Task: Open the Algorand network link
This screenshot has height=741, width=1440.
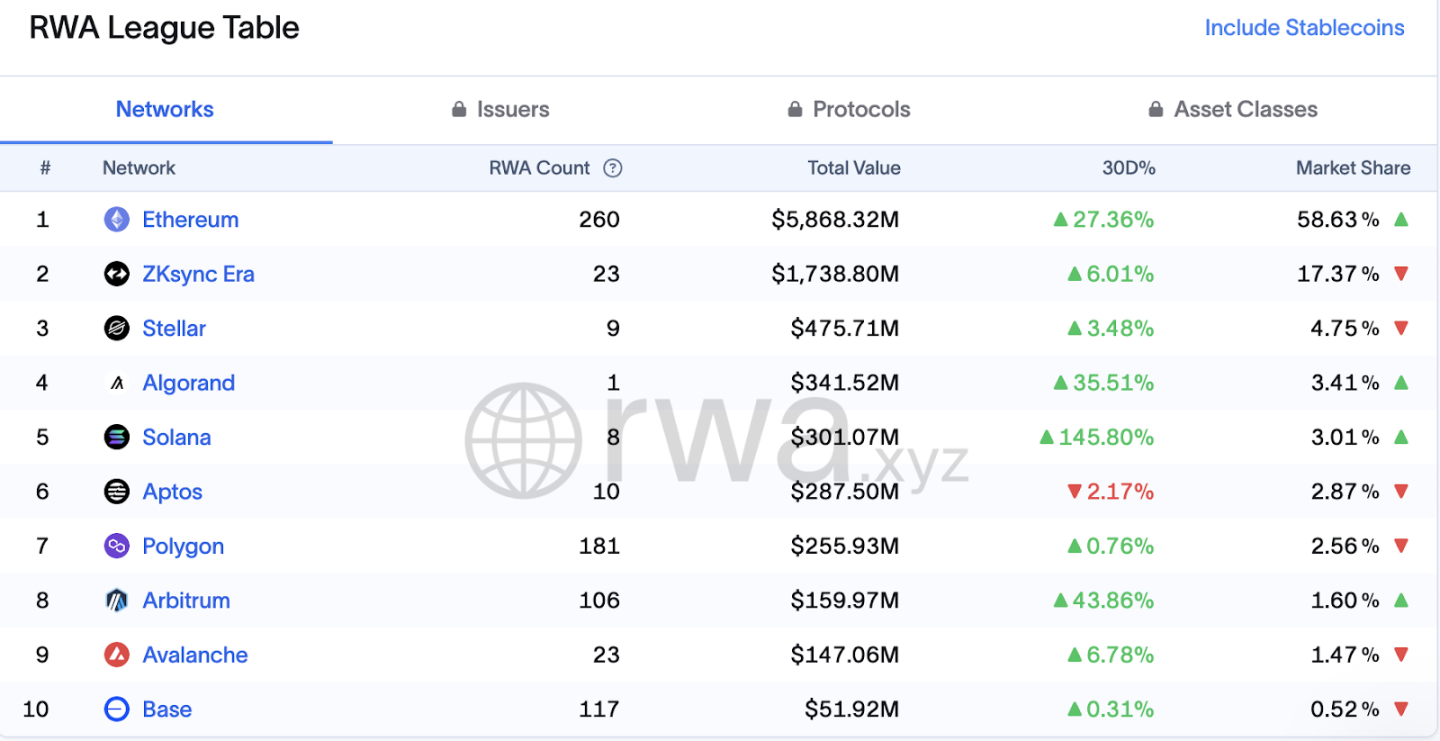Action: pyautogui.click(x=188, y=383)
